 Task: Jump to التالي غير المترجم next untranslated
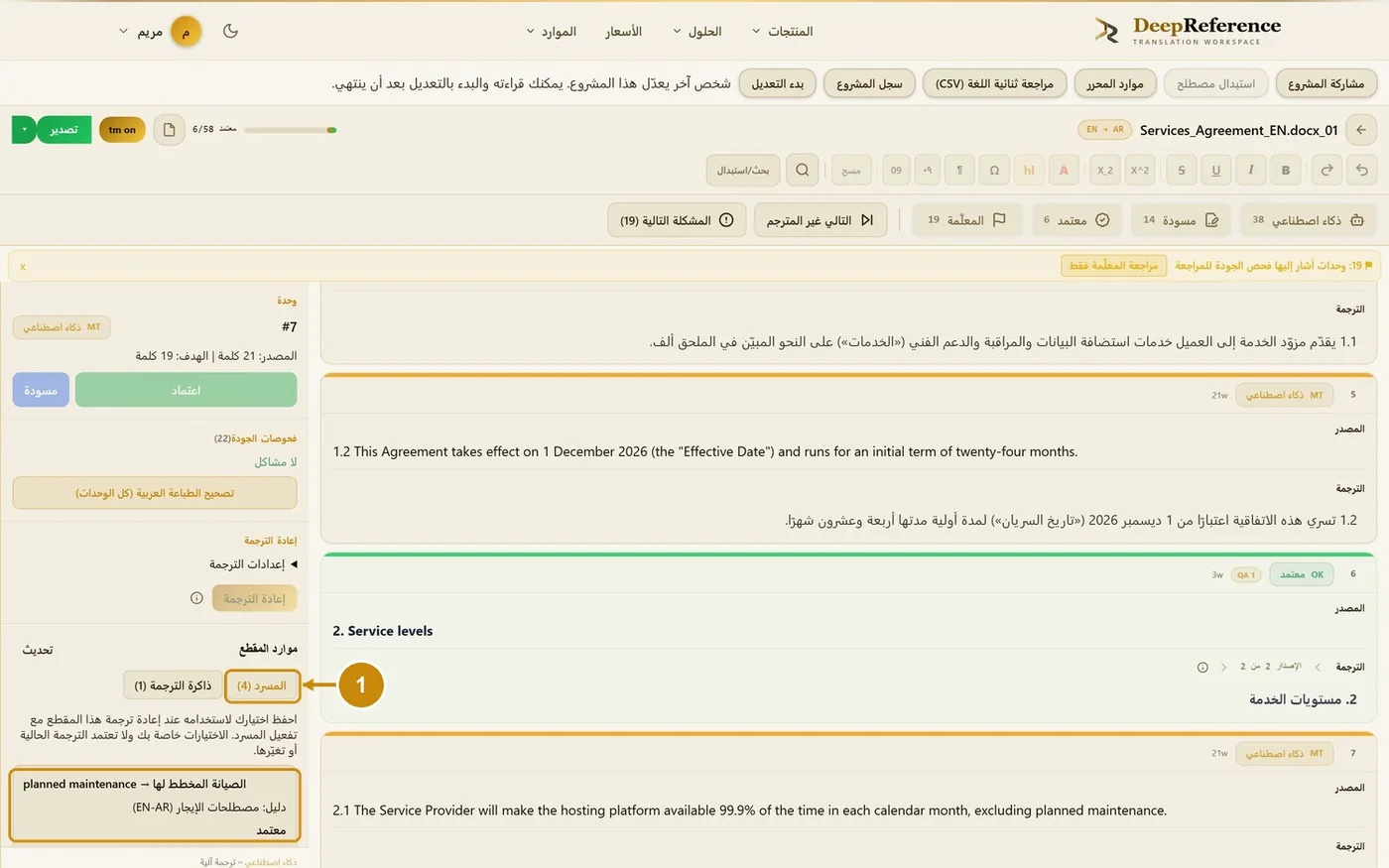click(820, 220)
